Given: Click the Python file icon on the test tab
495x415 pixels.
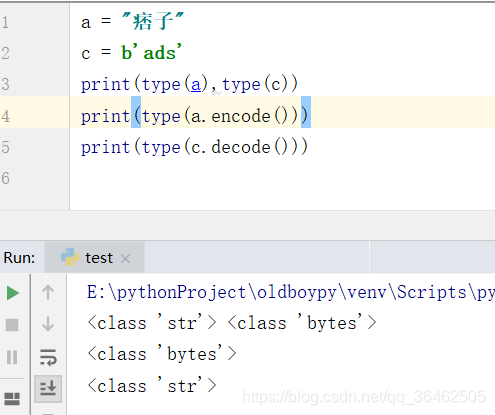Looking at the screenshot, I should pyautogui.click(x=70, y=257).
